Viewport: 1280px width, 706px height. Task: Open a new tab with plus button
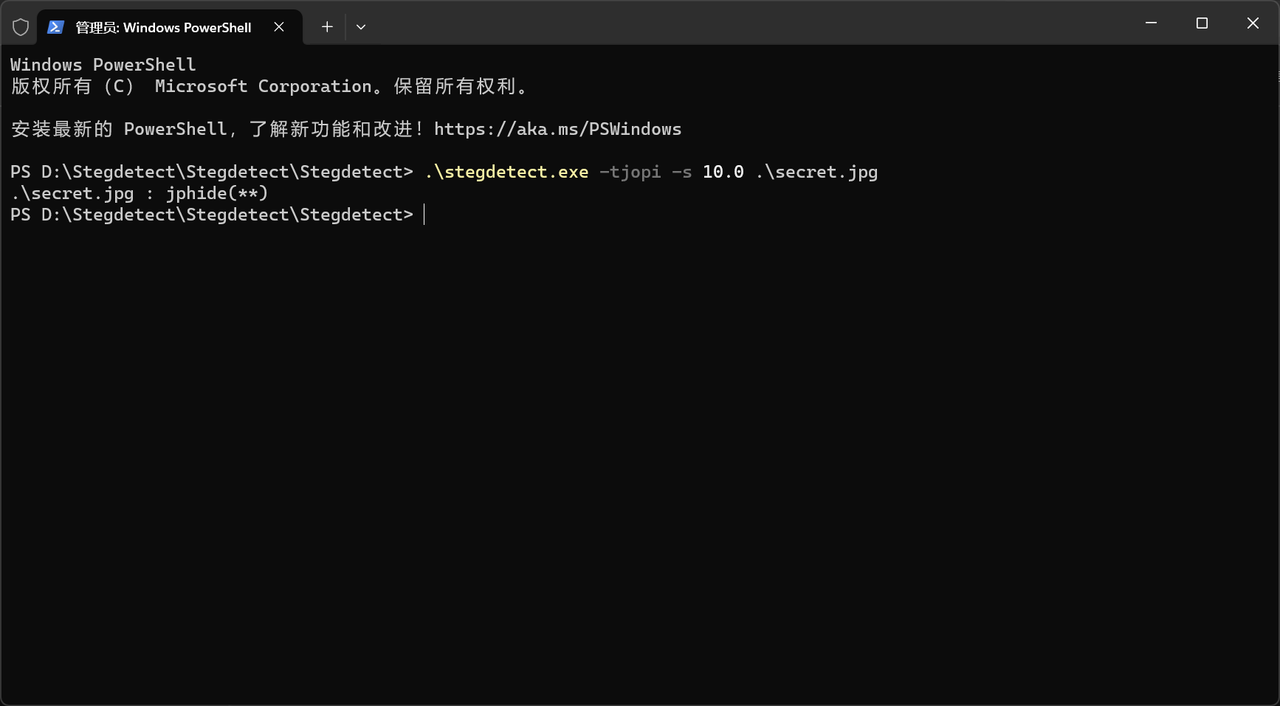click(327, 27)
